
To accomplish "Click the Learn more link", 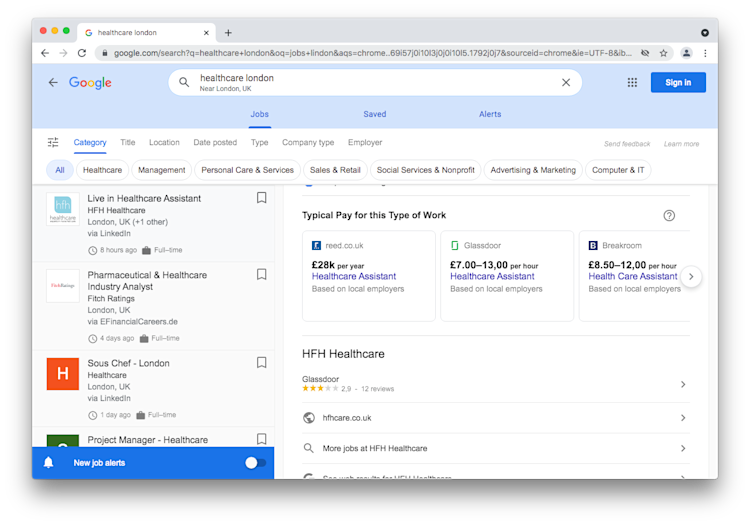I will click(x=681, y=144).
